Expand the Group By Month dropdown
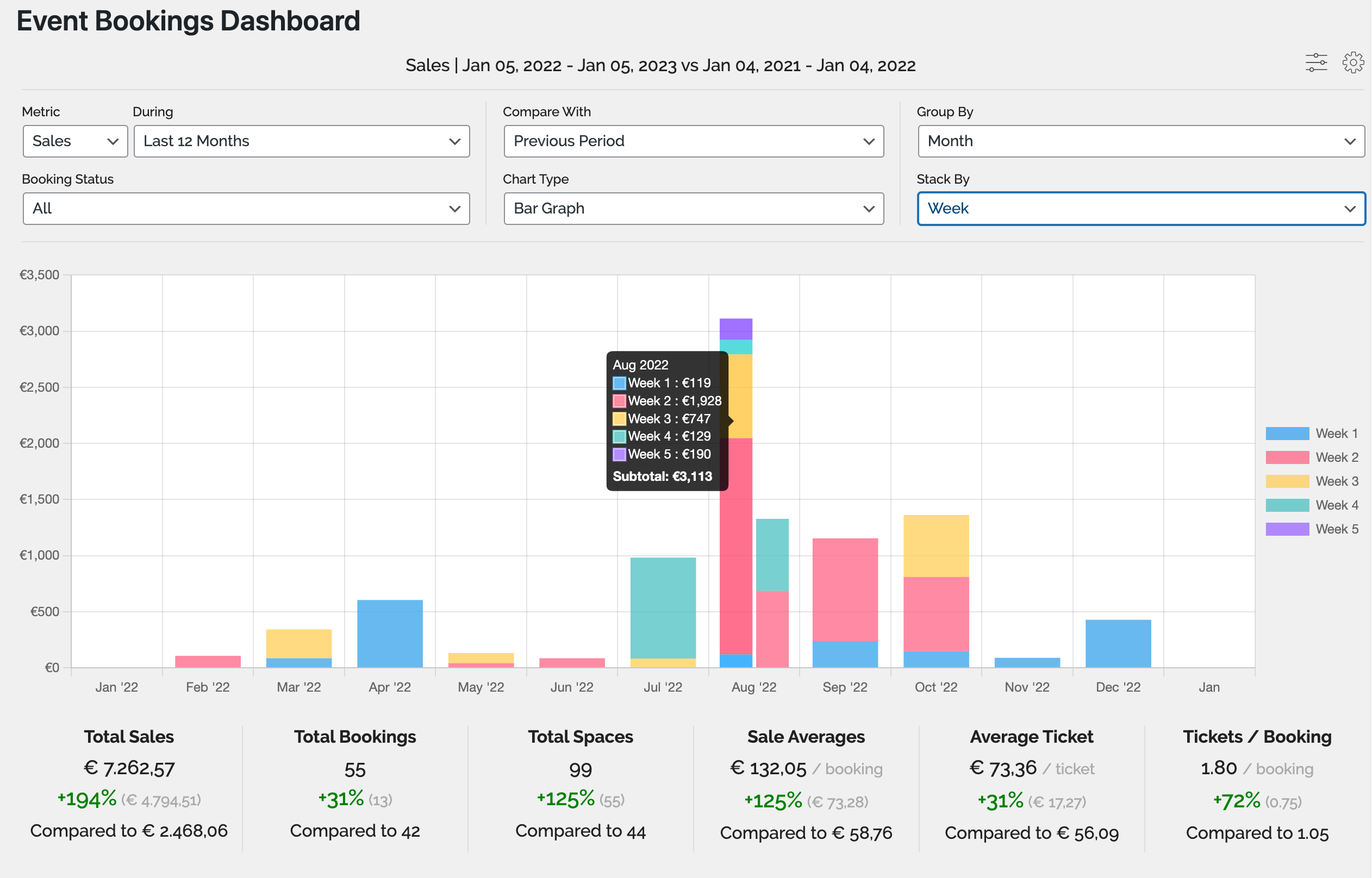 pos(1140,141)
